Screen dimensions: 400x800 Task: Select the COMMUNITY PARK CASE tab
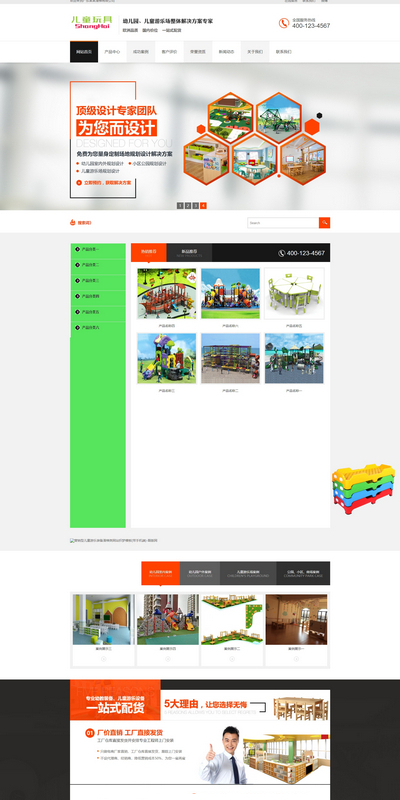[303, 573]
